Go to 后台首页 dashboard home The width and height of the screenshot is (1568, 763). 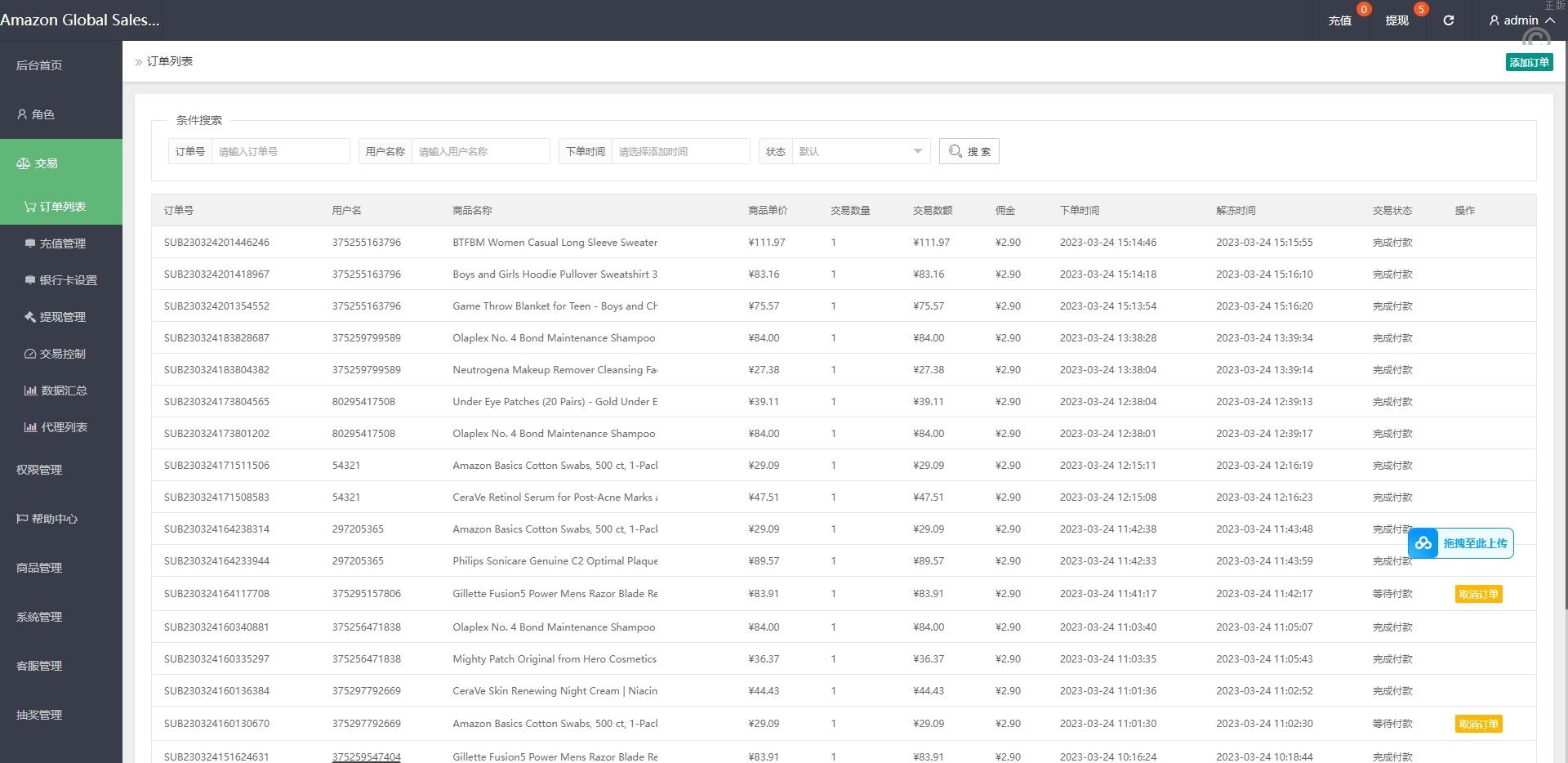point(39,65)
